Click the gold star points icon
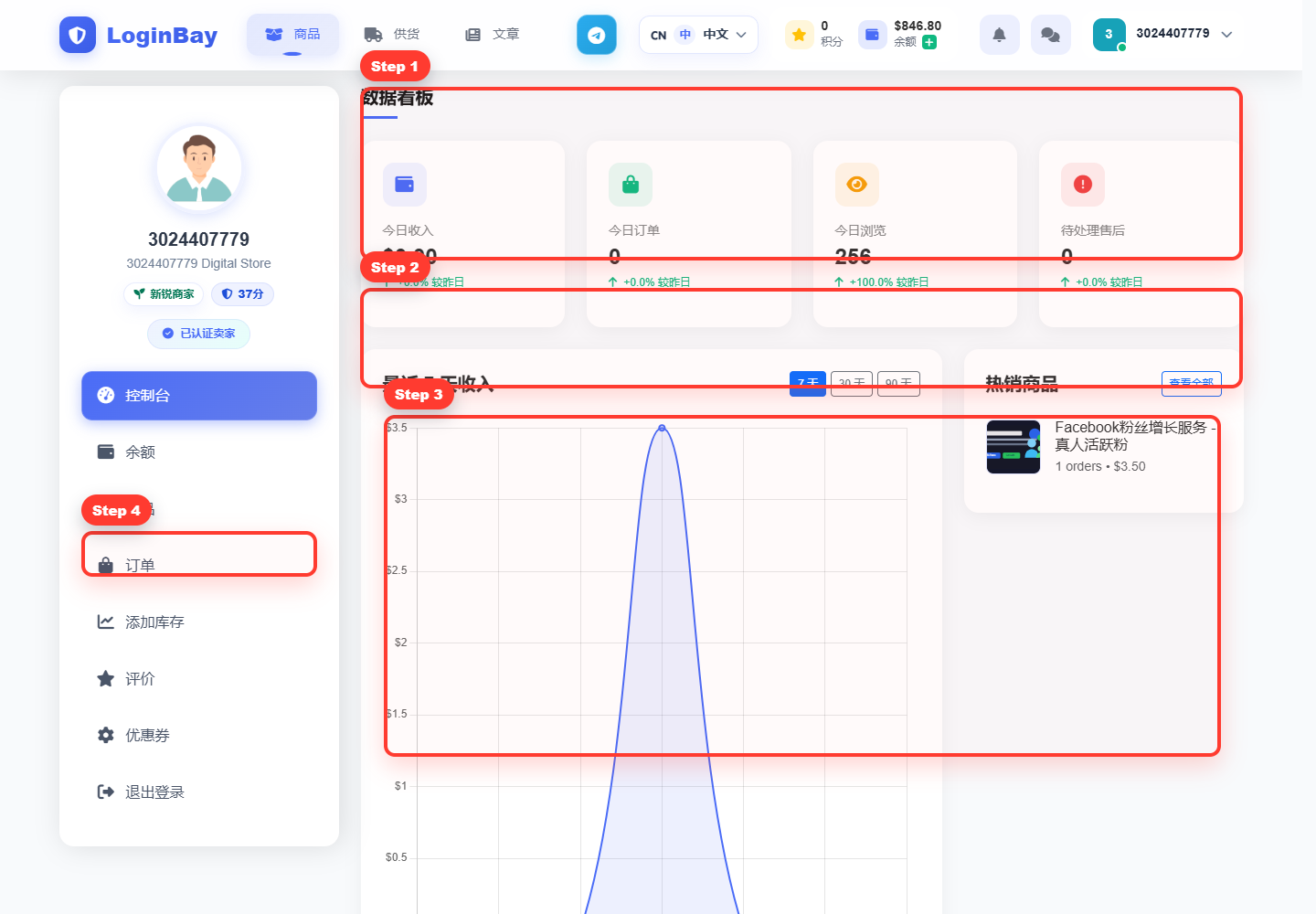The height and width of the screenshot is (914, 1316). coord(799,35)
